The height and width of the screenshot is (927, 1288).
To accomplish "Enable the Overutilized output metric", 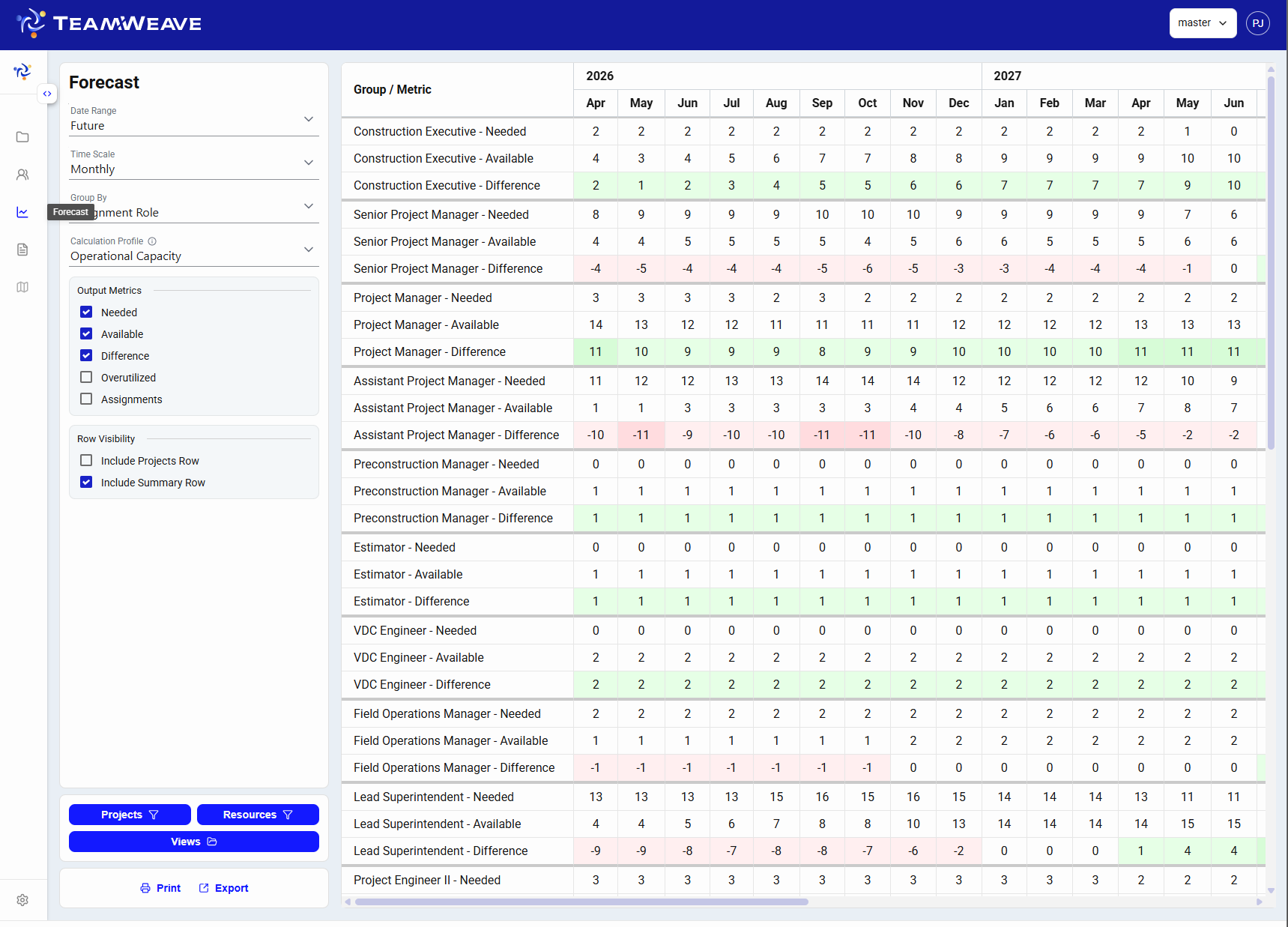I will [x=86, y=377].
